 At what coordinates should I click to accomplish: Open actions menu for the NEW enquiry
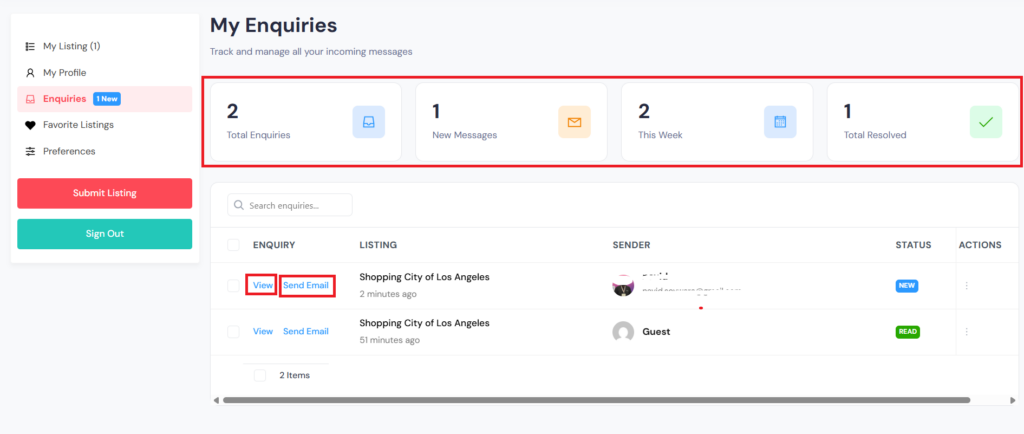pos(966,286)
